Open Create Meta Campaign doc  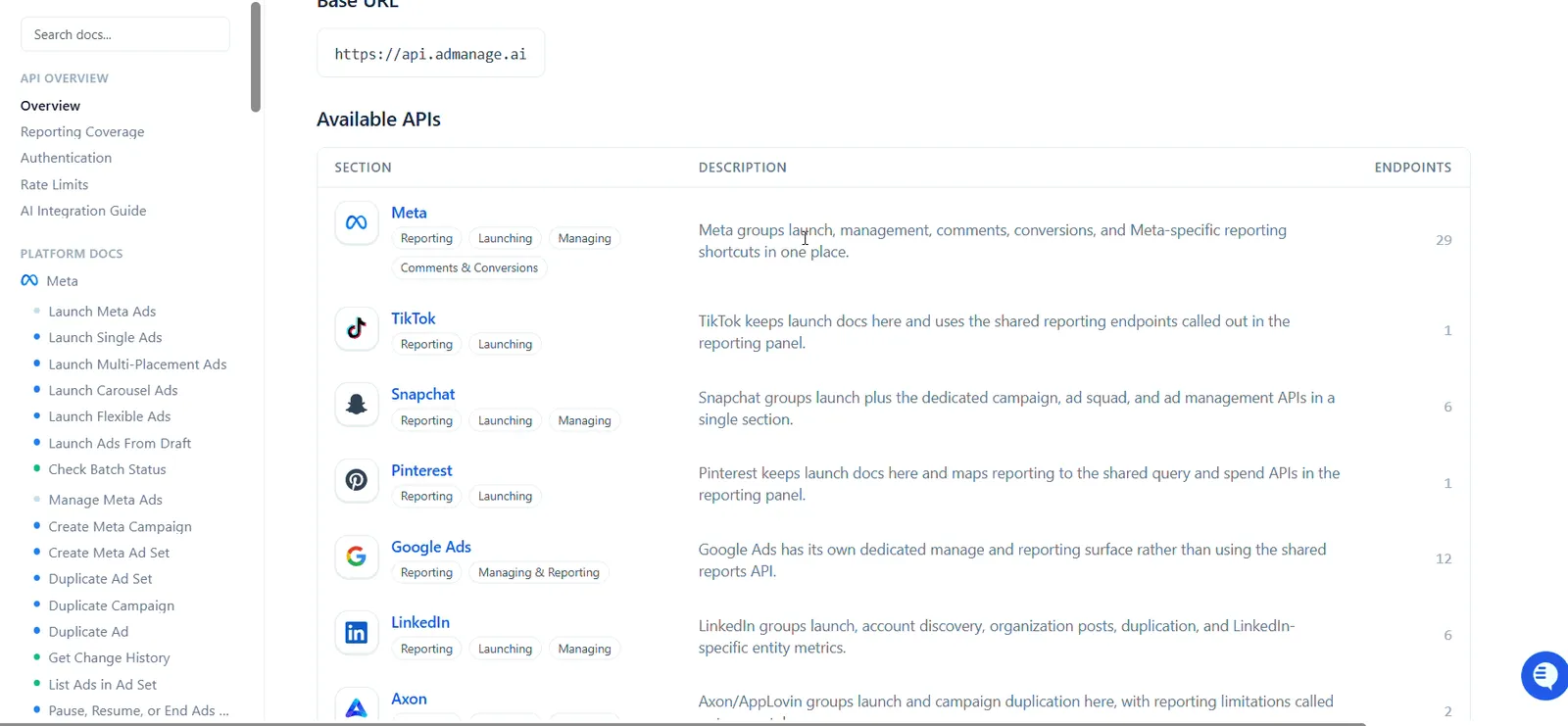[x=120, y=526]
